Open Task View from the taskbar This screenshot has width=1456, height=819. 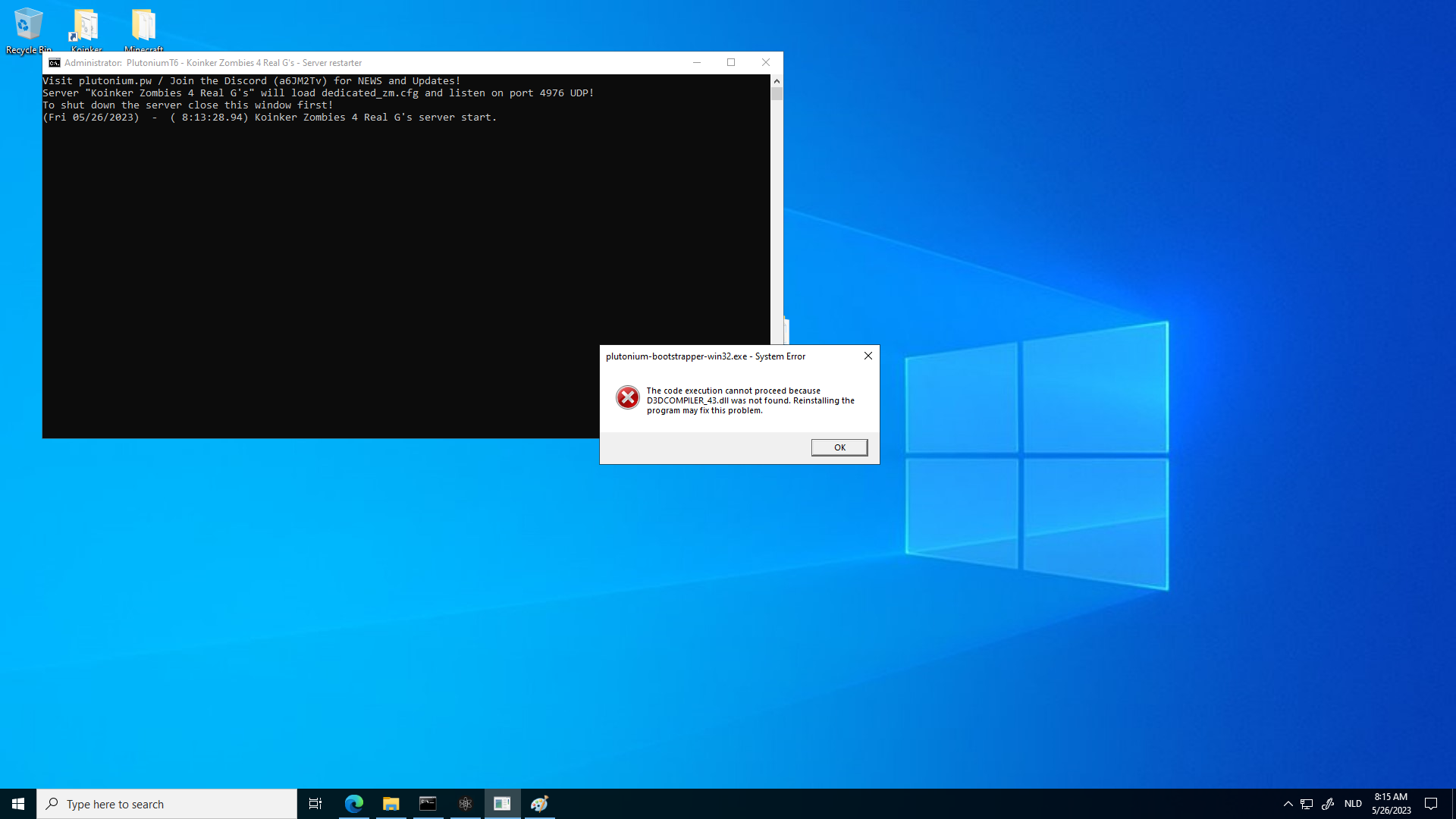315,804
